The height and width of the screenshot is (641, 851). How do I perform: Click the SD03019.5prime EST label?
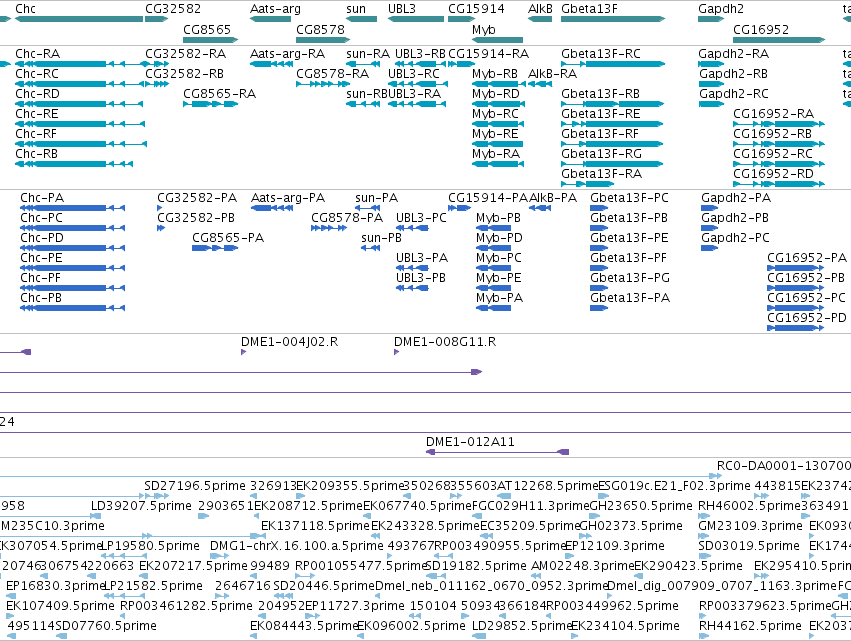[749, 546]
